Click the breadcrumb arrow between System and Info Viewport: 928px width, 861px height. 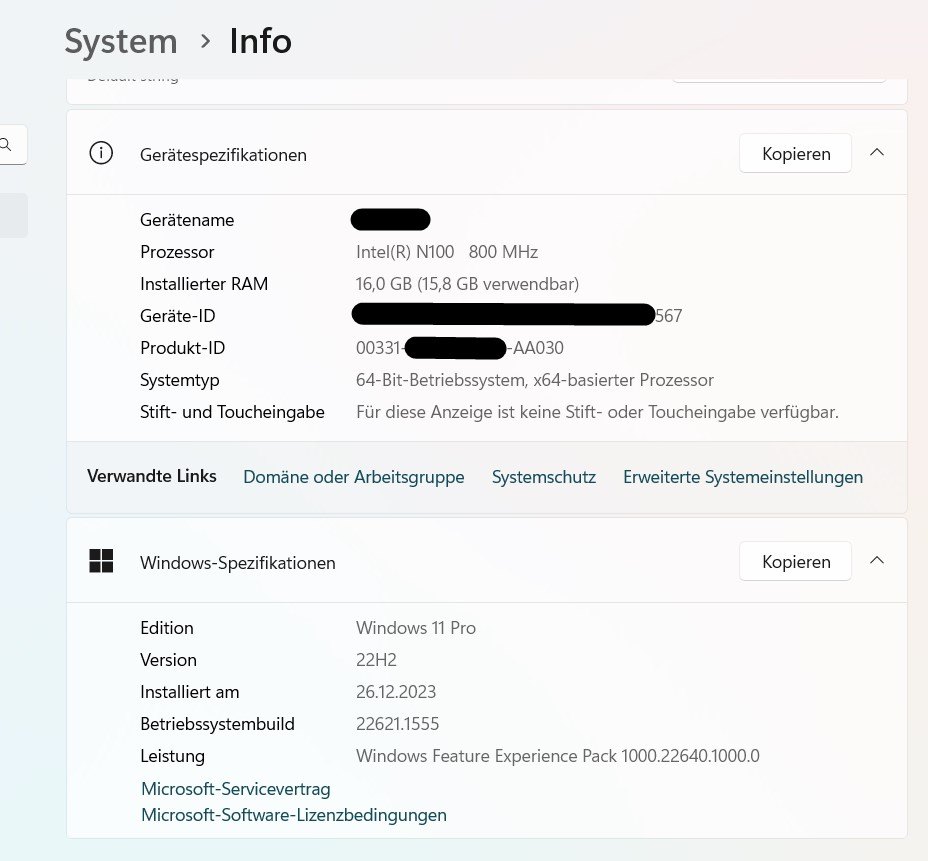click(205, 41)
